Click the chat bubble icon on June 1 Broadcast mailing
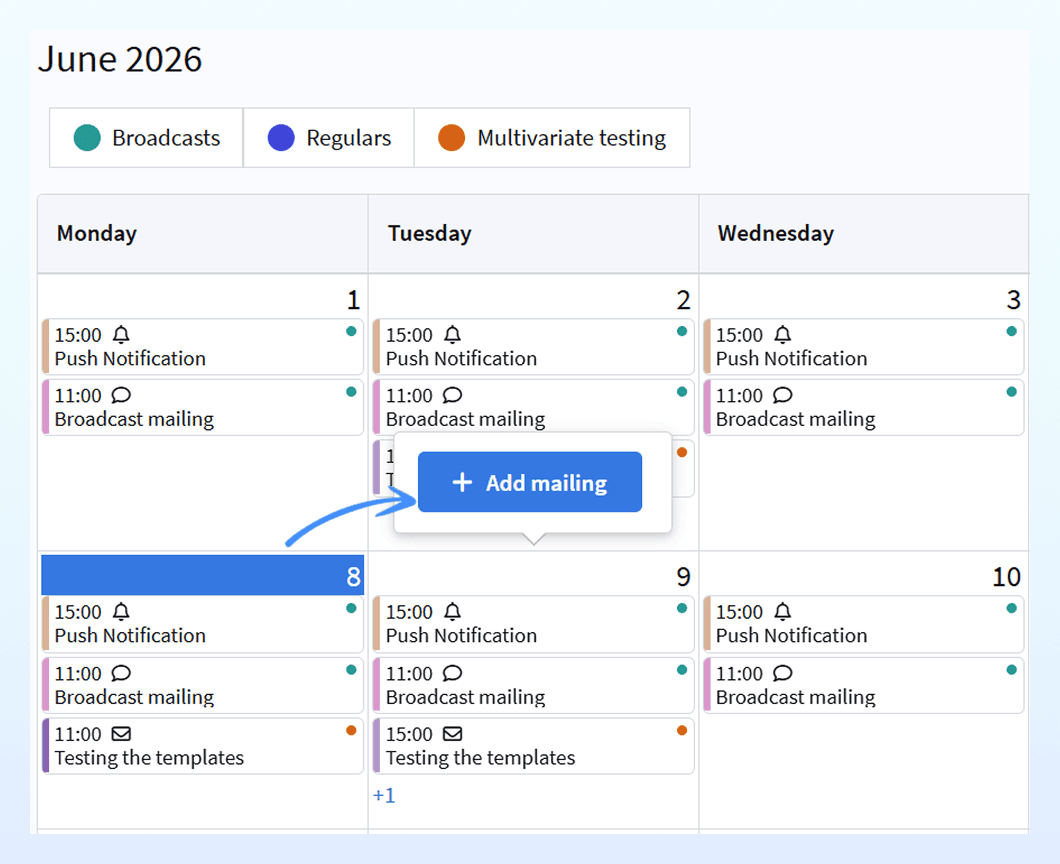1060x864 pixels. [x=121, y=395]
